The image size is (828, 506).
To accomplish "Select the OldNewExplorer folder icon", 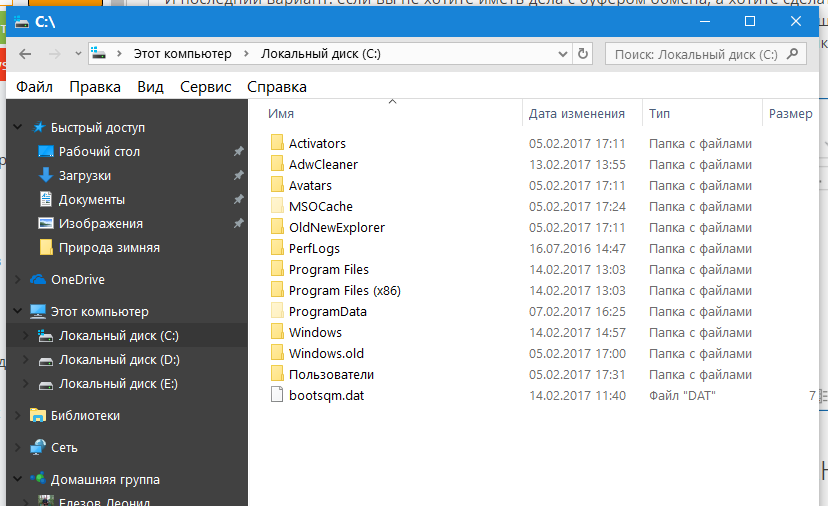I will pos(277,227).
